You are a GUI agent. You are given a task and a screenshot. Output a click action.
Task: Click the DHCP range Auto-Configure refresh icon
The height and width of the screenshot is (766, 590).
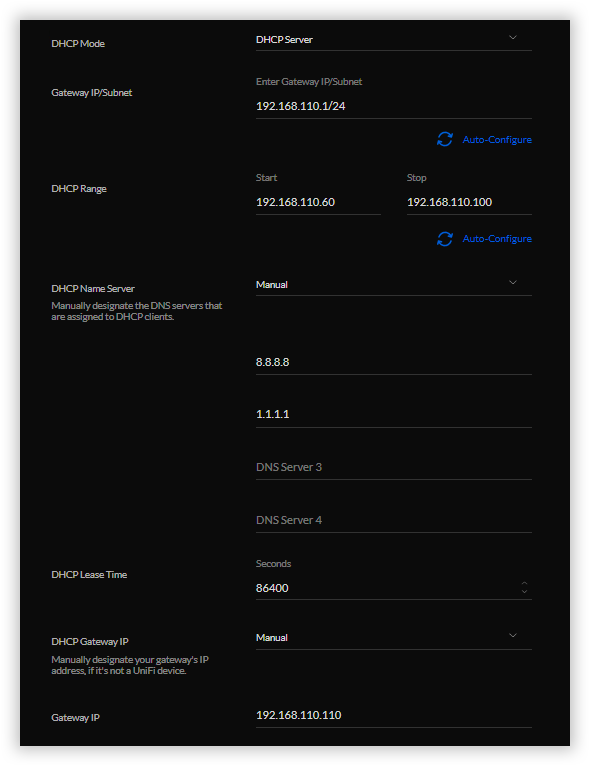coord(444,239)
